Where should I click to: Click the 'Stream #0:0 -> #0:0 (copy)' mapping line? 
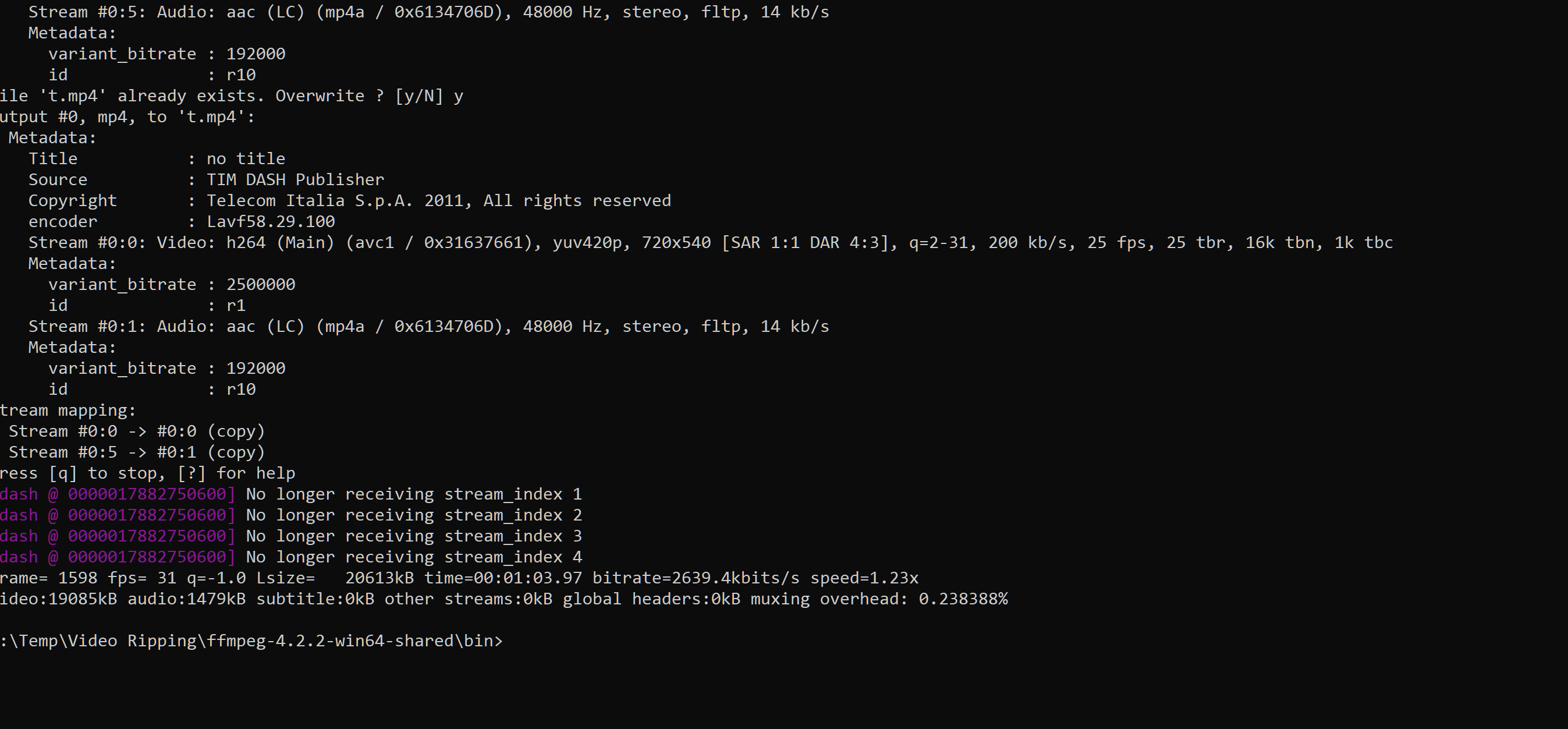(x=136, y=432)
